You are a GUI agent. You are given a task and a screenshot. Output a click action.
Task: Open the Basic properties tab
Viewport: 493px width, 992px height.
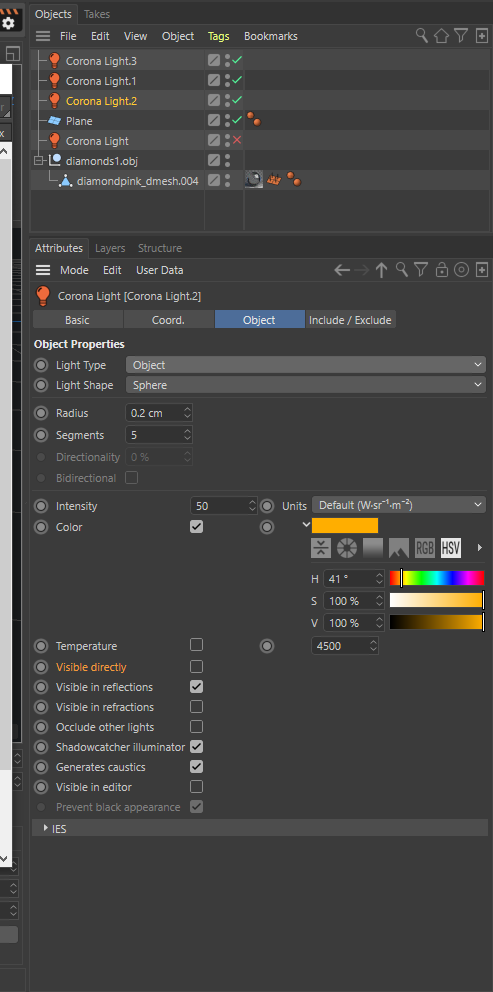click(x=77, y=319)
